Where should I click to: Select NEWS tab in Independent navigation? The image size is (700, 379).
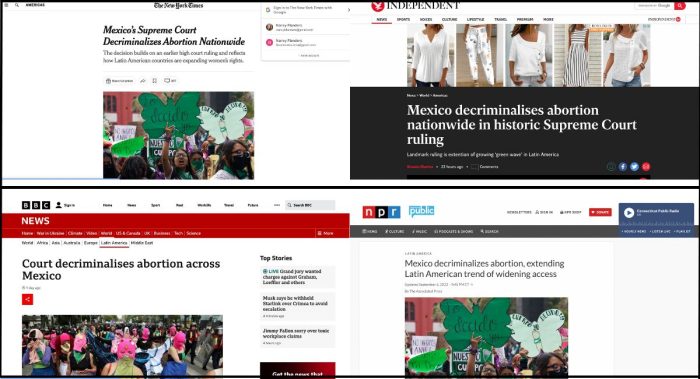tap(382, 20)
